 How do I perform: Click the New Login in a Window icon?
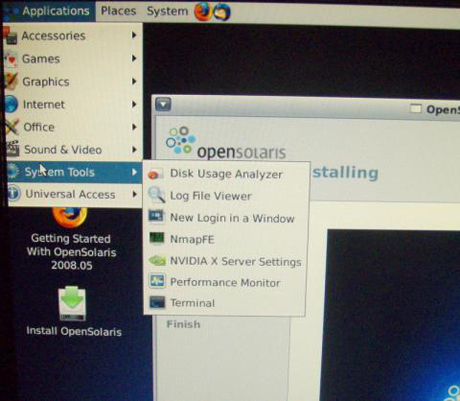(156, 217)
